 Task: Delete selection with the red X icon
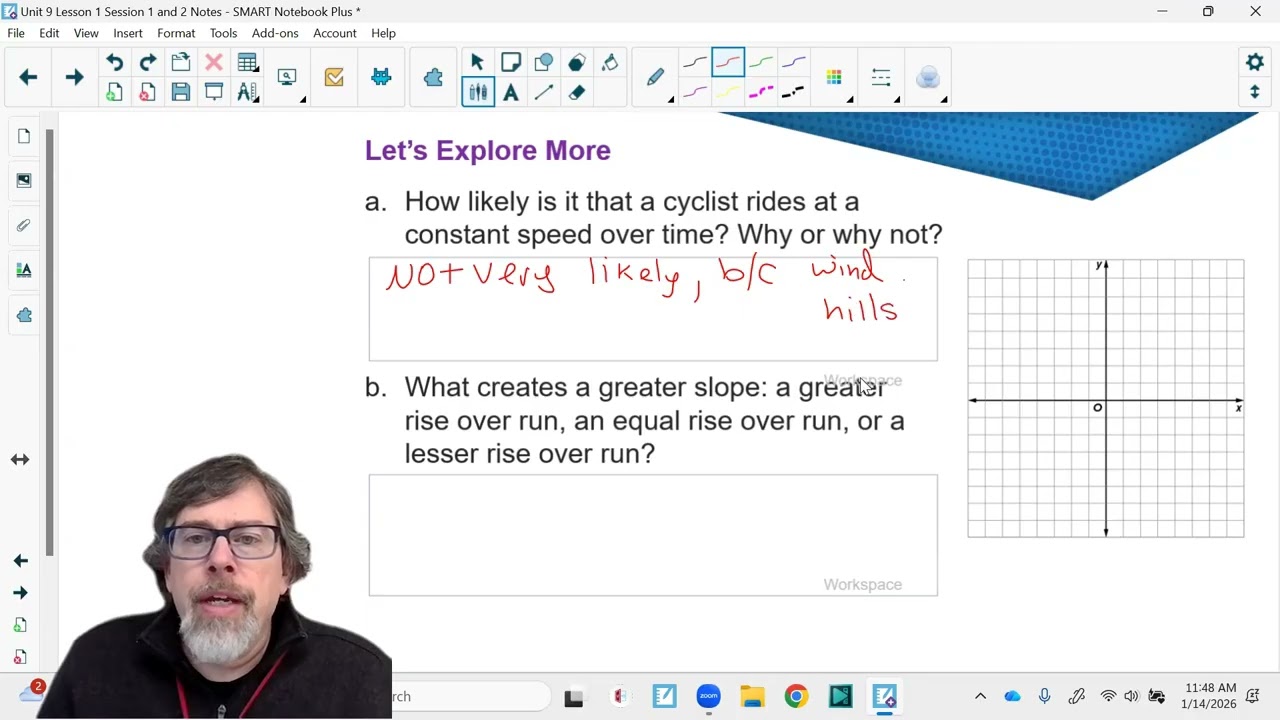pos(213,63)
